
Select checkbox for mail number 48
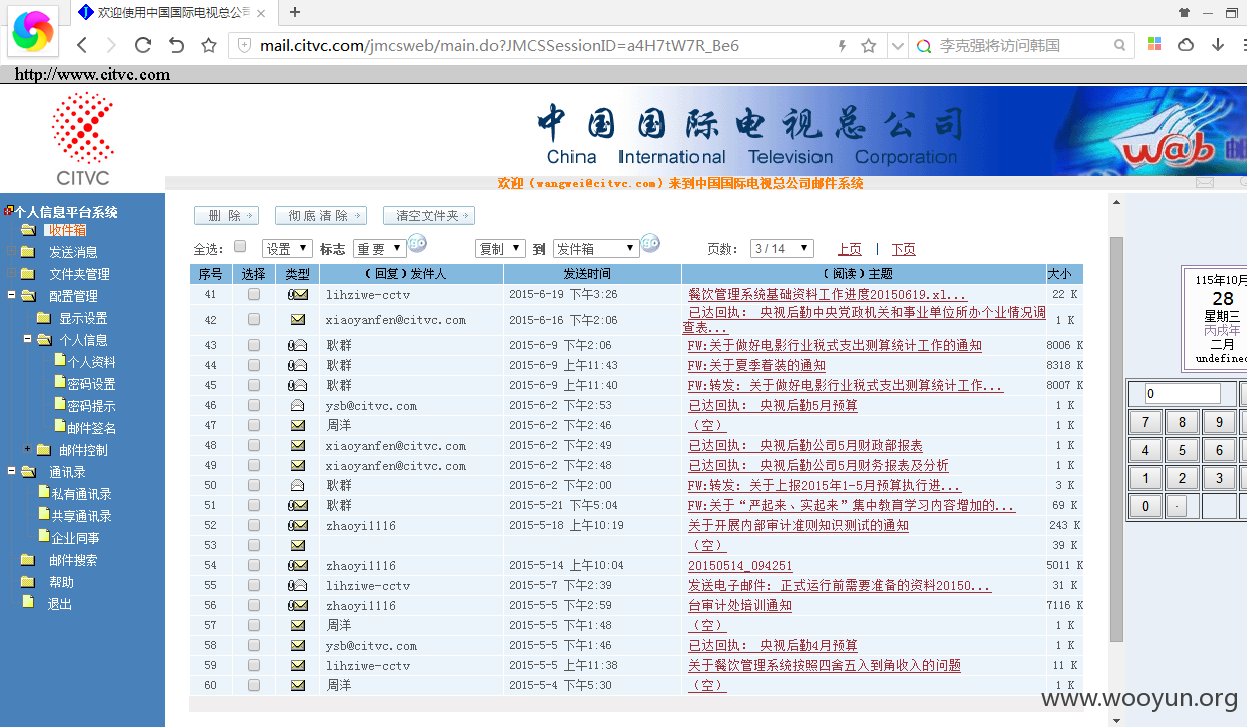pos(254,445)
